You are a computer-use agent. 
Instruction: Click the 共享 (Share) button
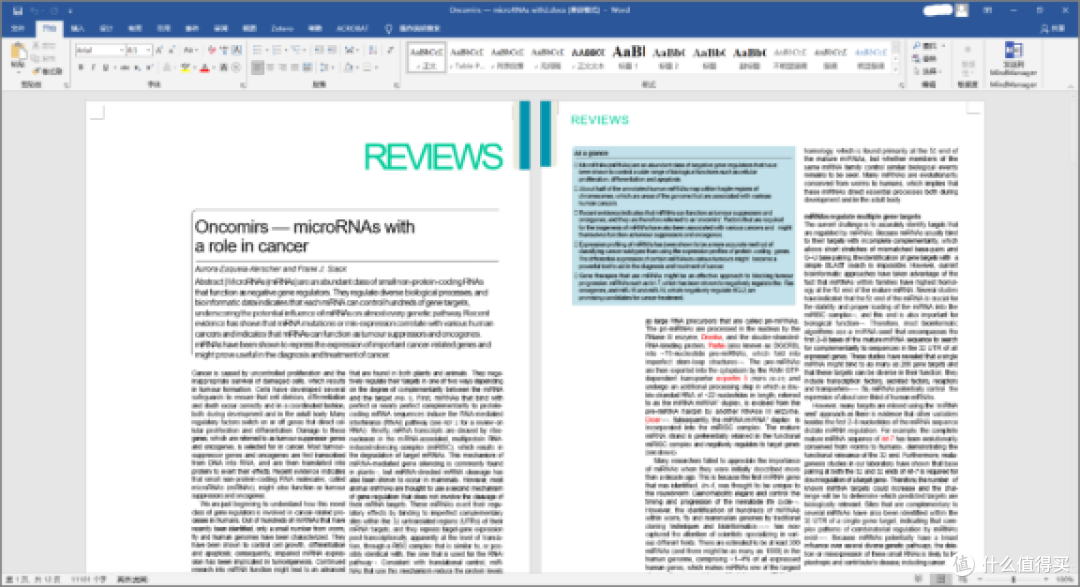[1053, 28]
